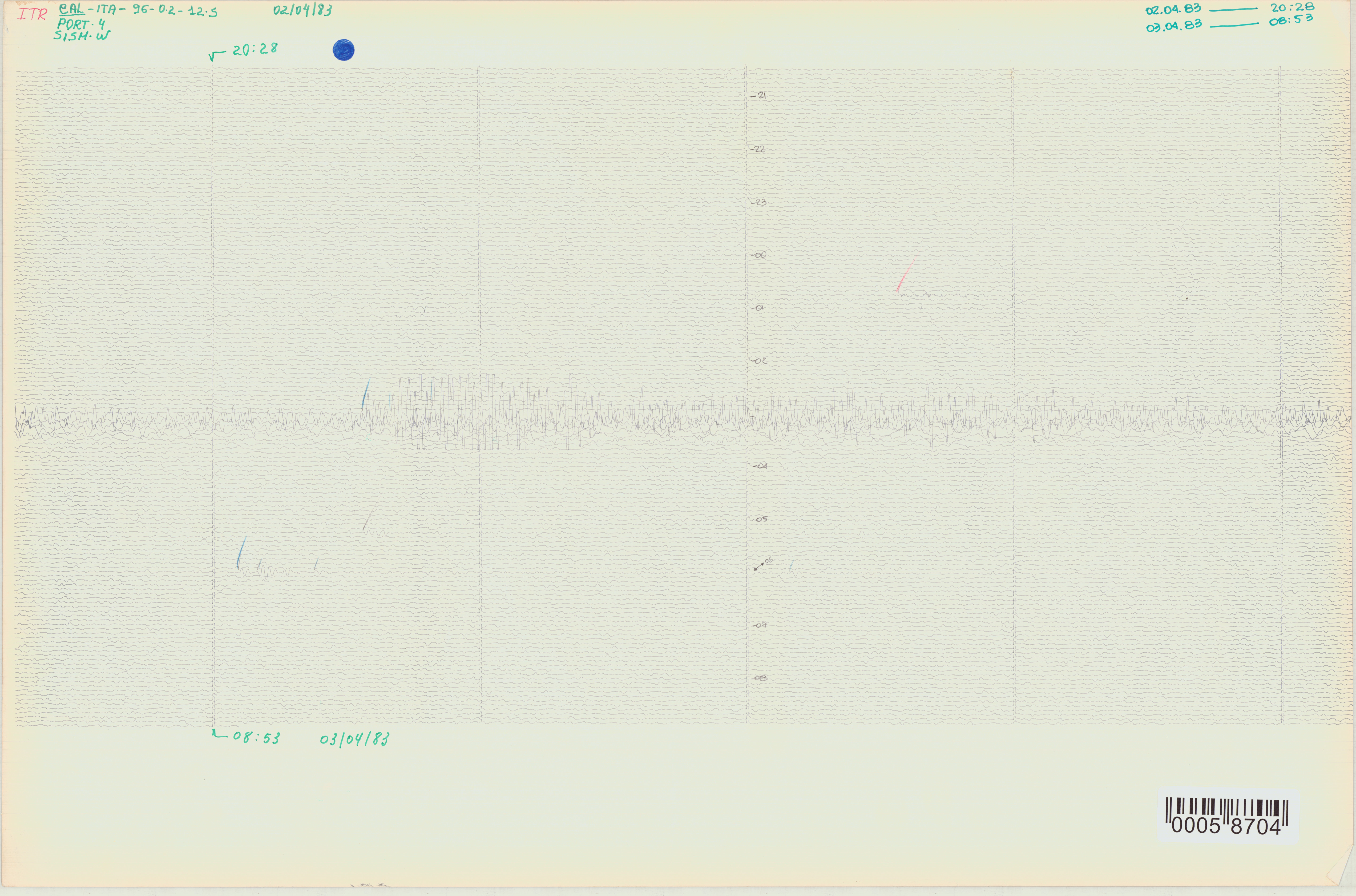The width and height of the screenshot is (1356, 896).
Task: Click the "-21" hour label
Action: pyautogui.click(x=758, y=96)
